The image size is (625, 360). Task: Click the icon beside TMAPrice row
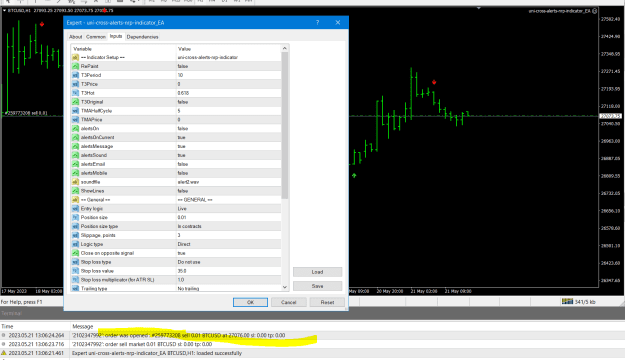point(75,120)
